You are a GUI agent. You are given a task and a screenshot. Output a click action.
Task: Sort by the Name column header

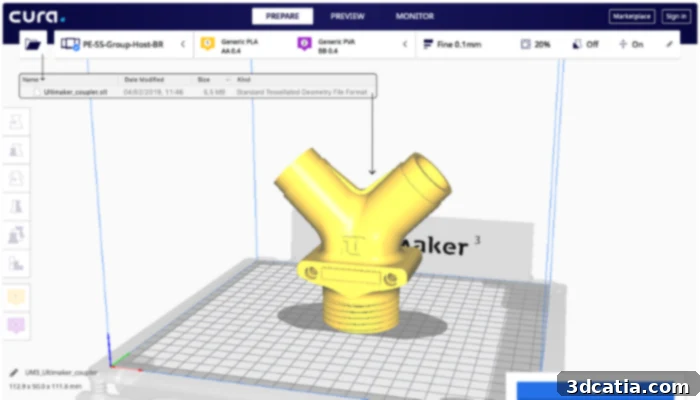click(33, 79)
